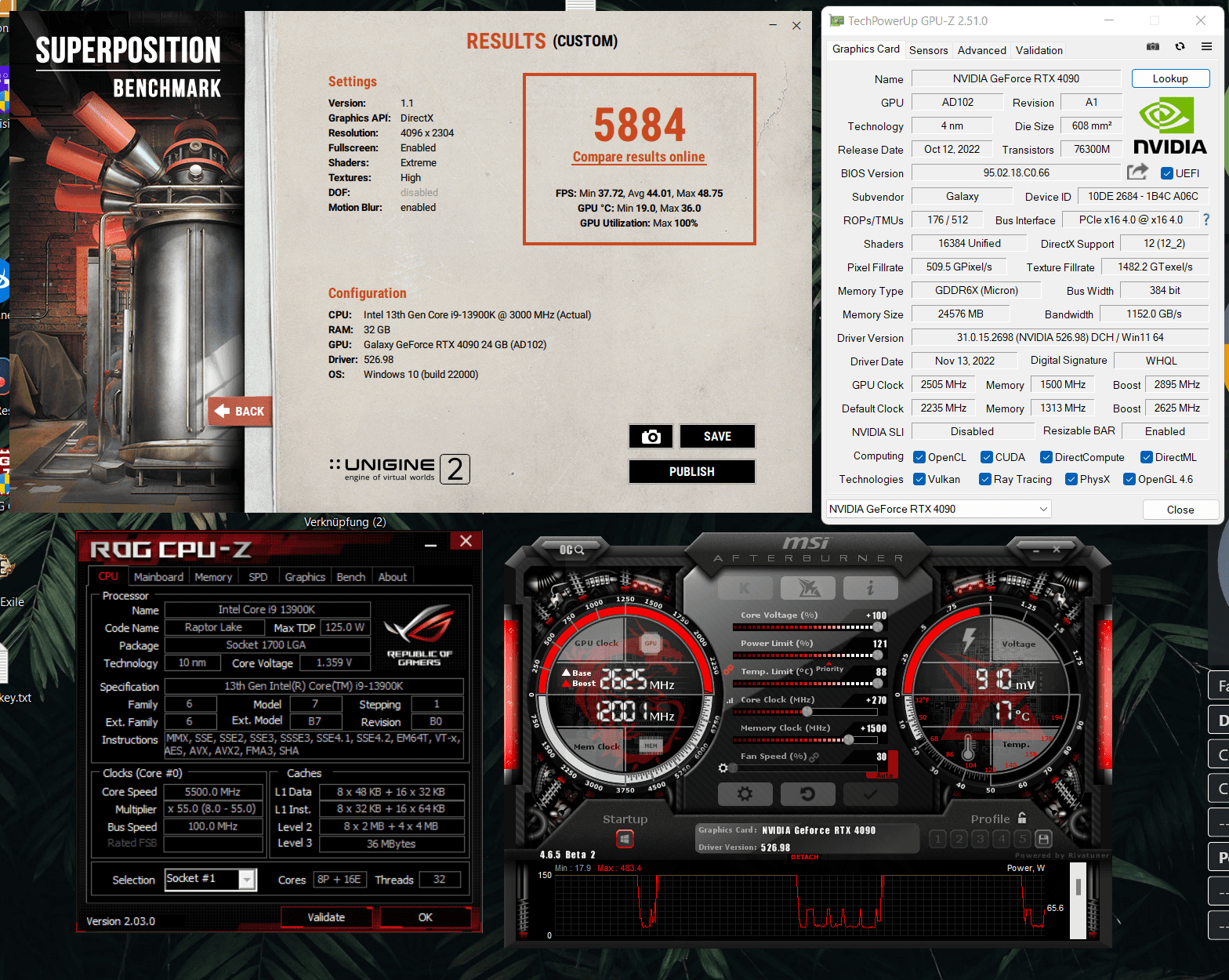The width and height of the screenshot is (1229, 980).
Task: Switch to the Validation tab in GPU-Z
Action: click(1039, 50)
